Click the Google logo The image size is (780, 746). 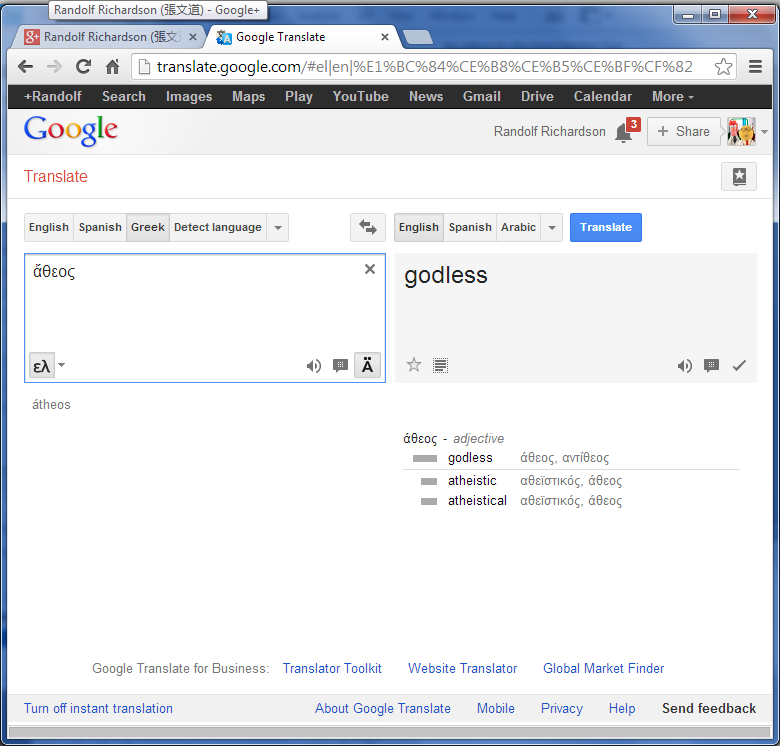coord(71,130)
